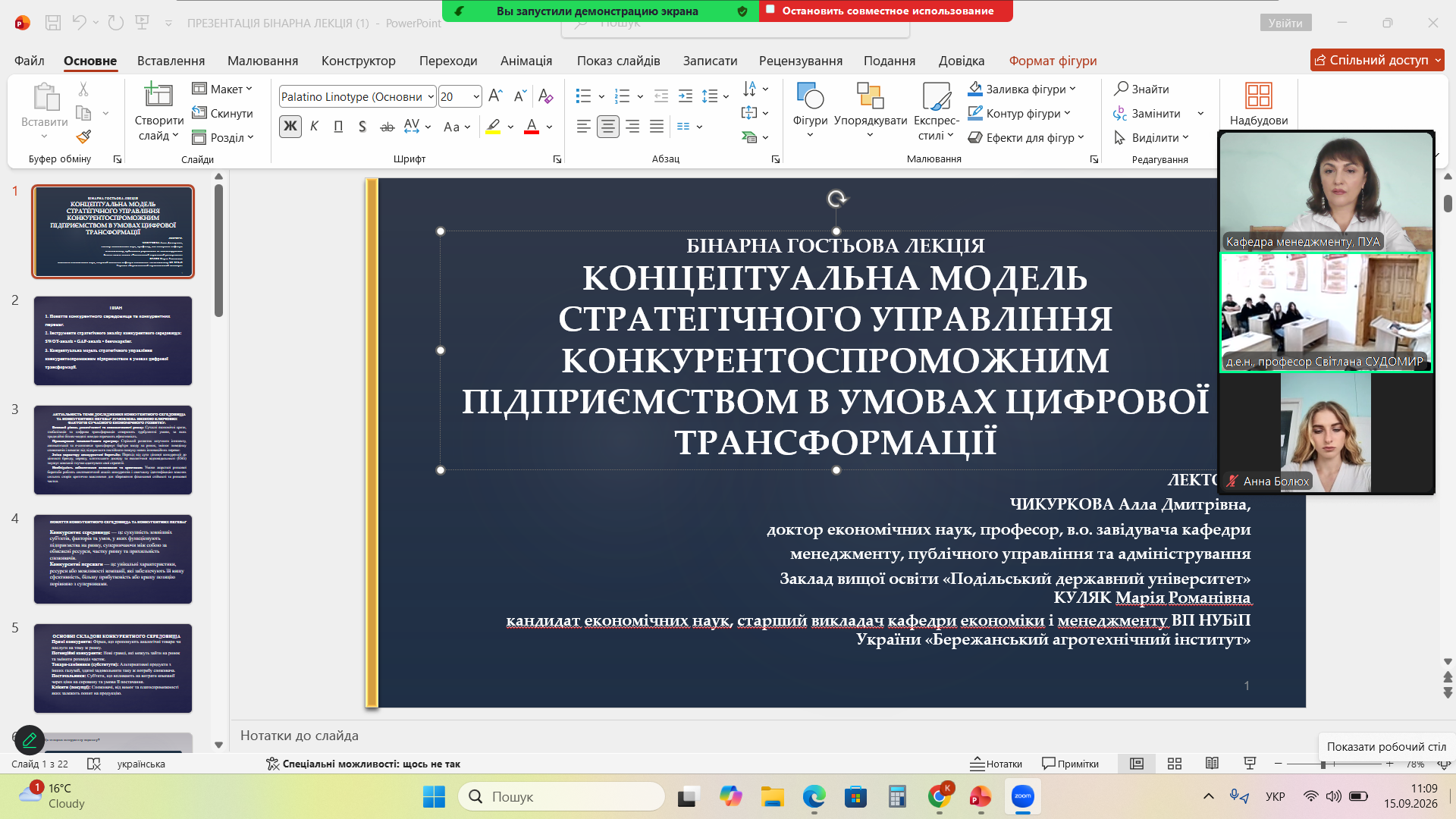The image size is (1456, 819).
Task: Switch to the Вставлення tab
Action: pos(171,61)
